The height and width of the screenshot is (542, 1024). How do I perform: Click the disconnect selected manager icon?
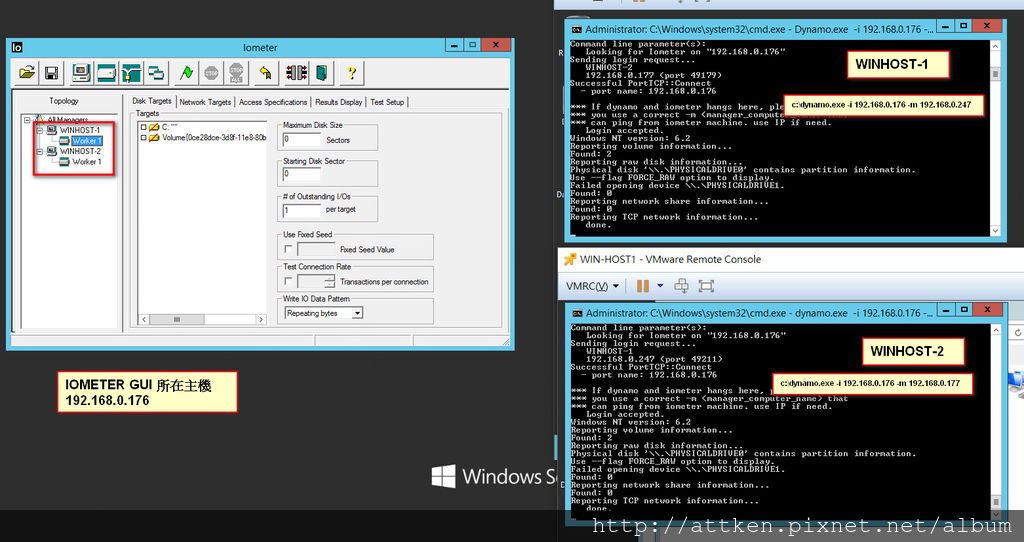tap(296, 73)
